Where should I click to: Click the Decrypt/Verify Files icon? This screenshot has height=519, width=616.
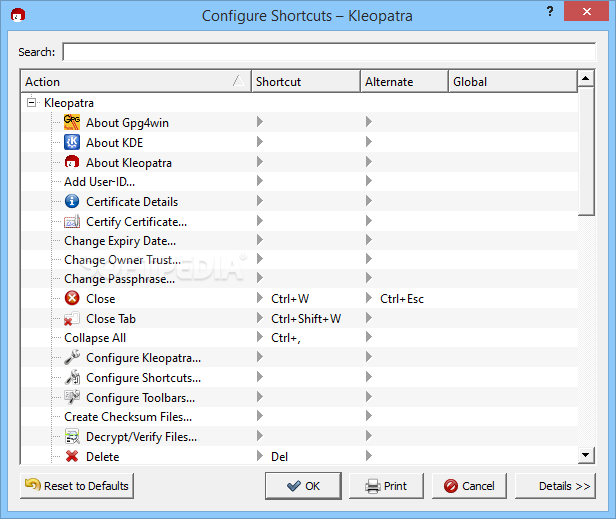(72, 436)
